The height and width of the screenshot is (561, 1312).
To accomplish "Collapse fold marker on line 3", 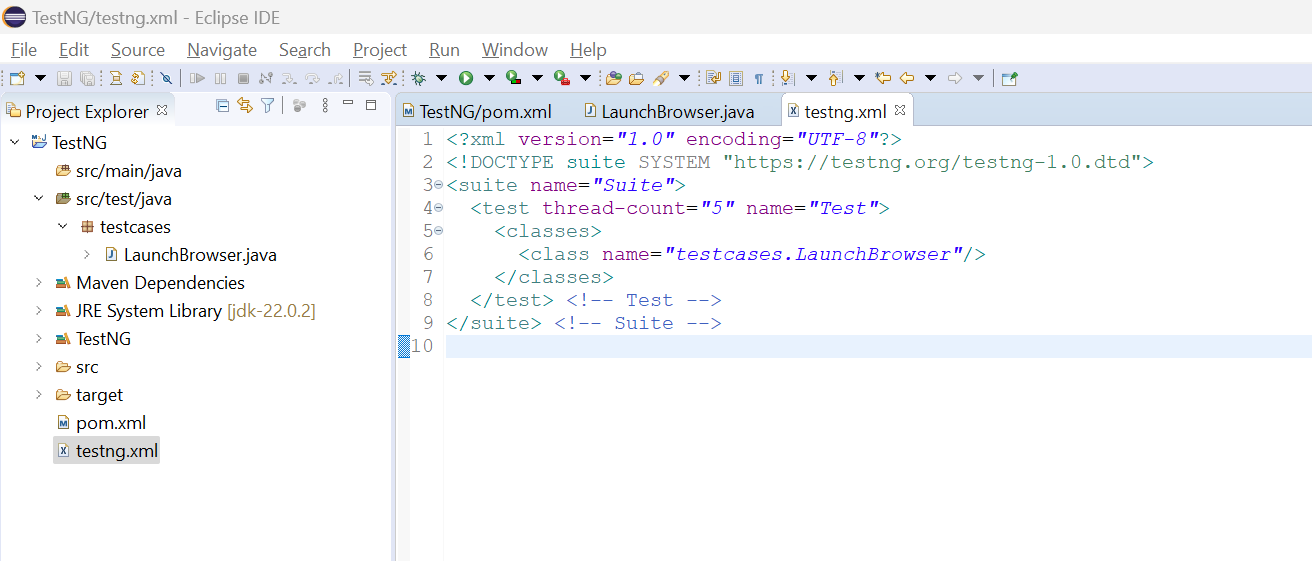I will click(439, 185).
